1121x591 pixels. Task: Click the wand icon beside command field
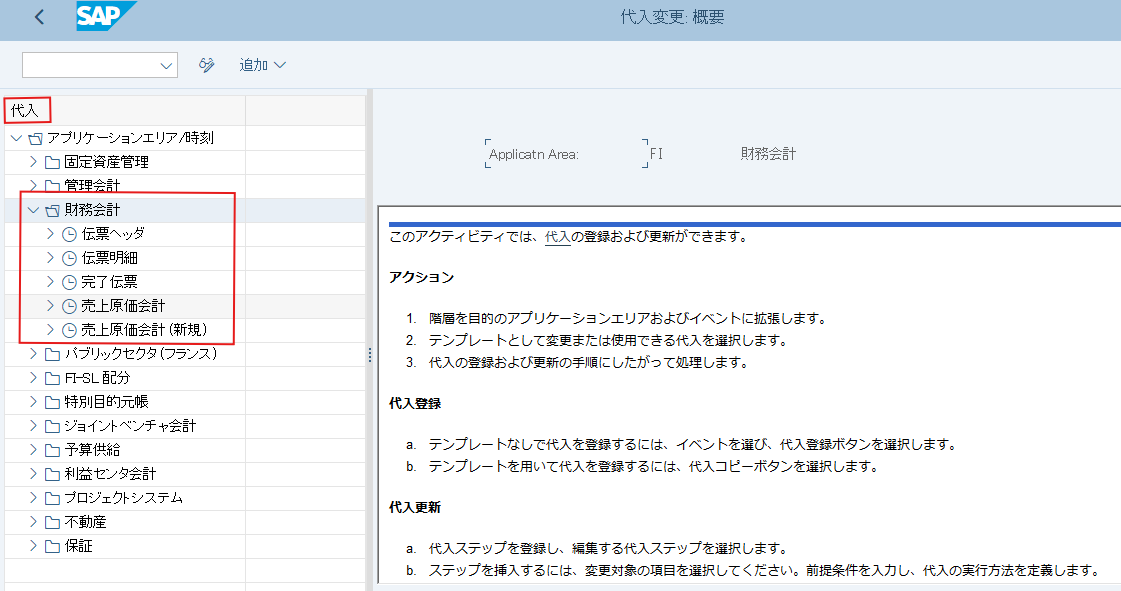(x=207, y=65)
